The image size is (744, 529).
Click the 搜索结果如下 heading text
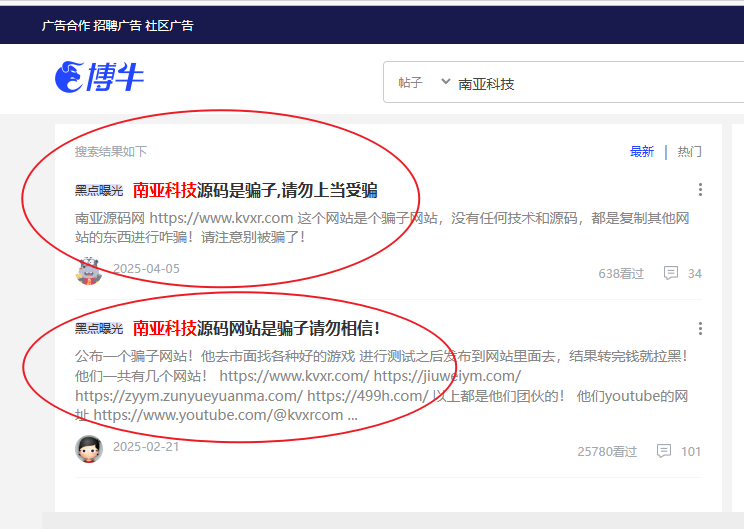pos(111,152)
